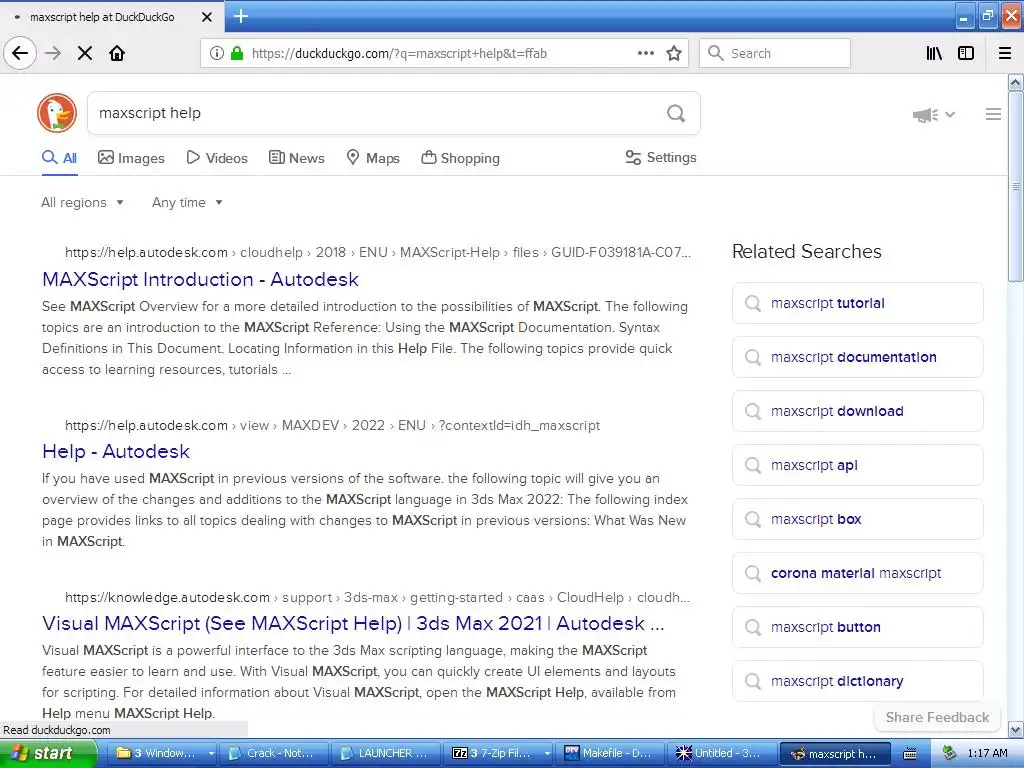The image size is (1024, 768).
Task: Click the system tray network icon
Action: tap(950, 753)
